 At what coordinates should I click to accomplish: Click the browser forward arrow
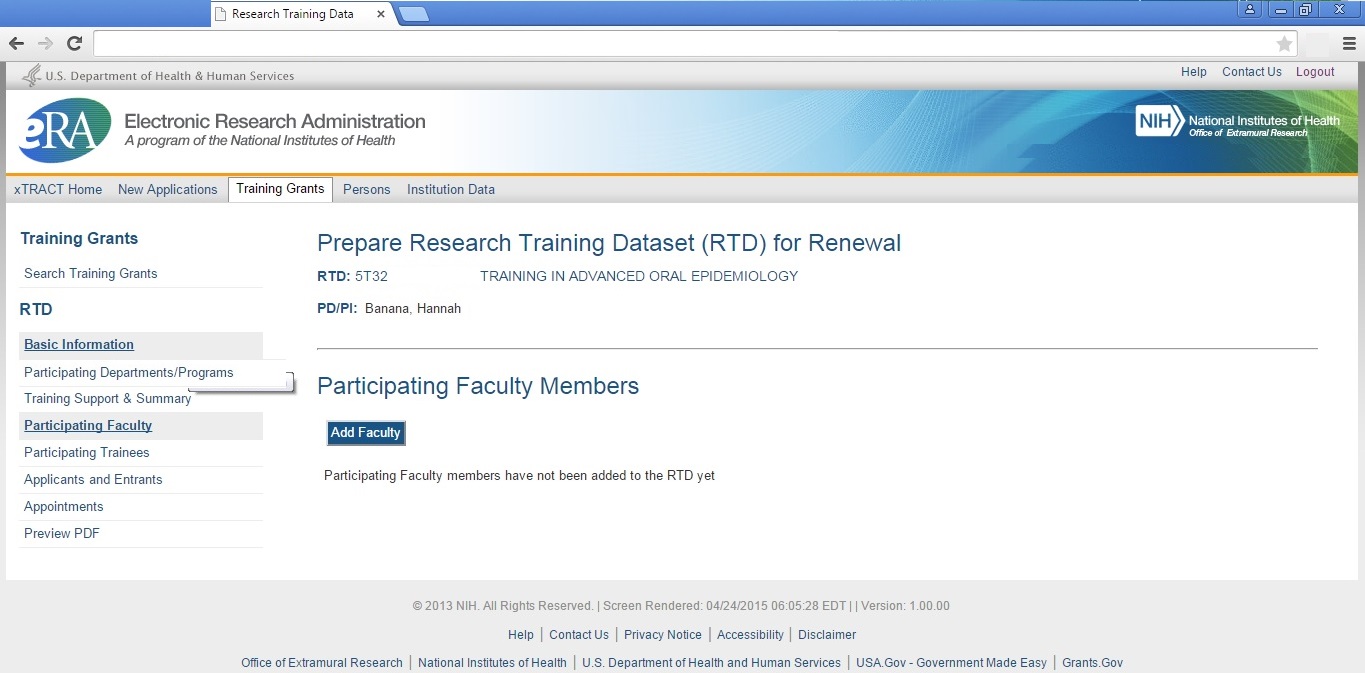[45, 43]
